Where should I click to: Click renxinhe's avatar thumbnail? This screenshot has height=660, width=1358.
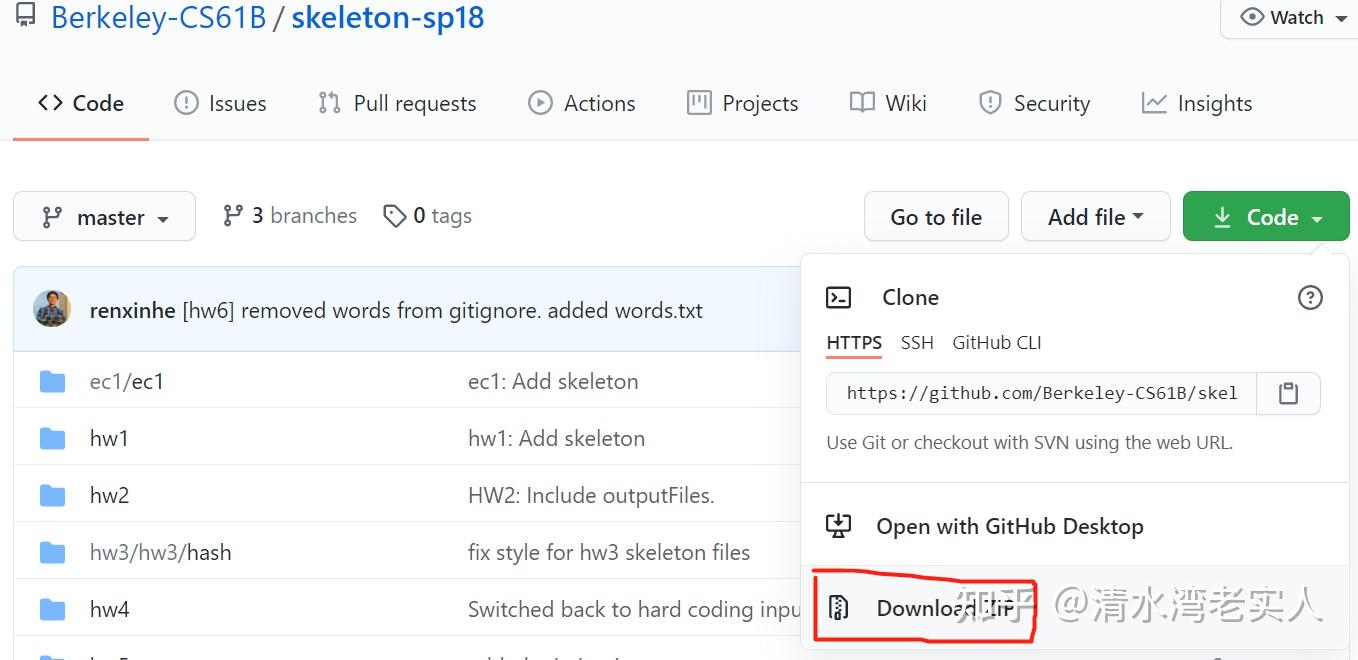point(52,309)
